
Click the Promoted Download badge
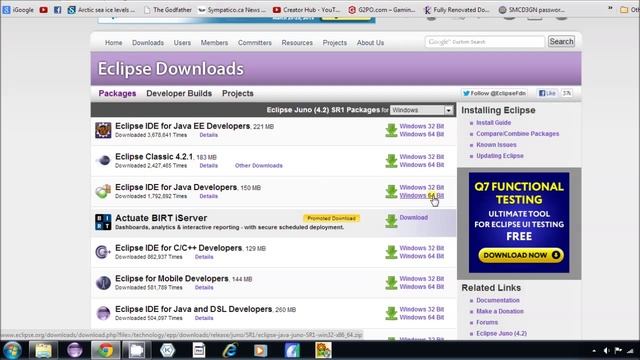pyautogui.click(x=331, y=218)
